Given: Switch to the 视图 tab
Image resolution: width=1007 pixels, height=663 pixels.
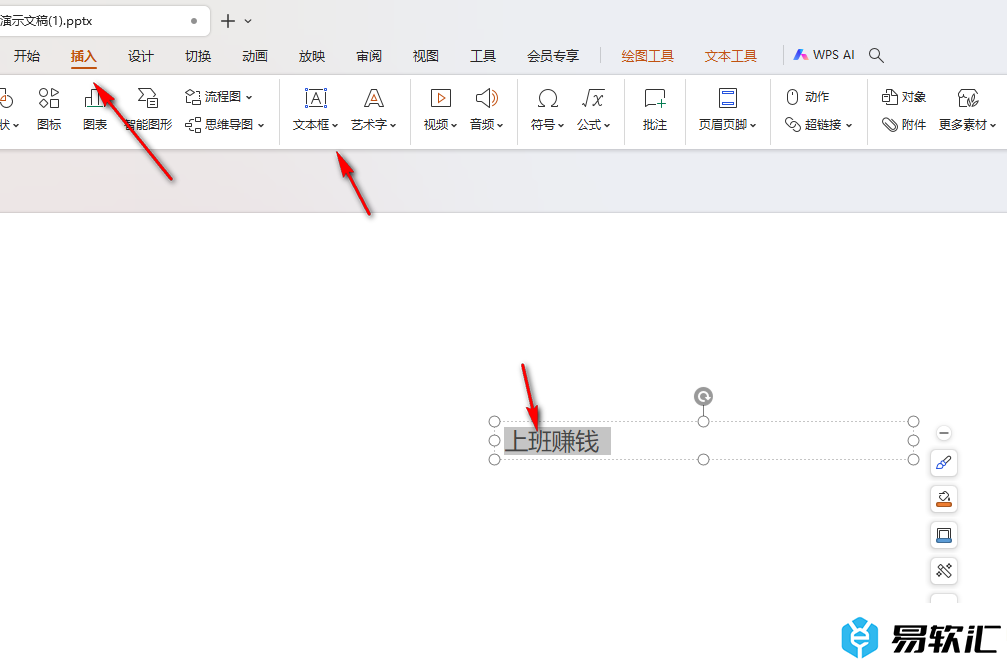Looking at the screenshot, I should (426, 56).
